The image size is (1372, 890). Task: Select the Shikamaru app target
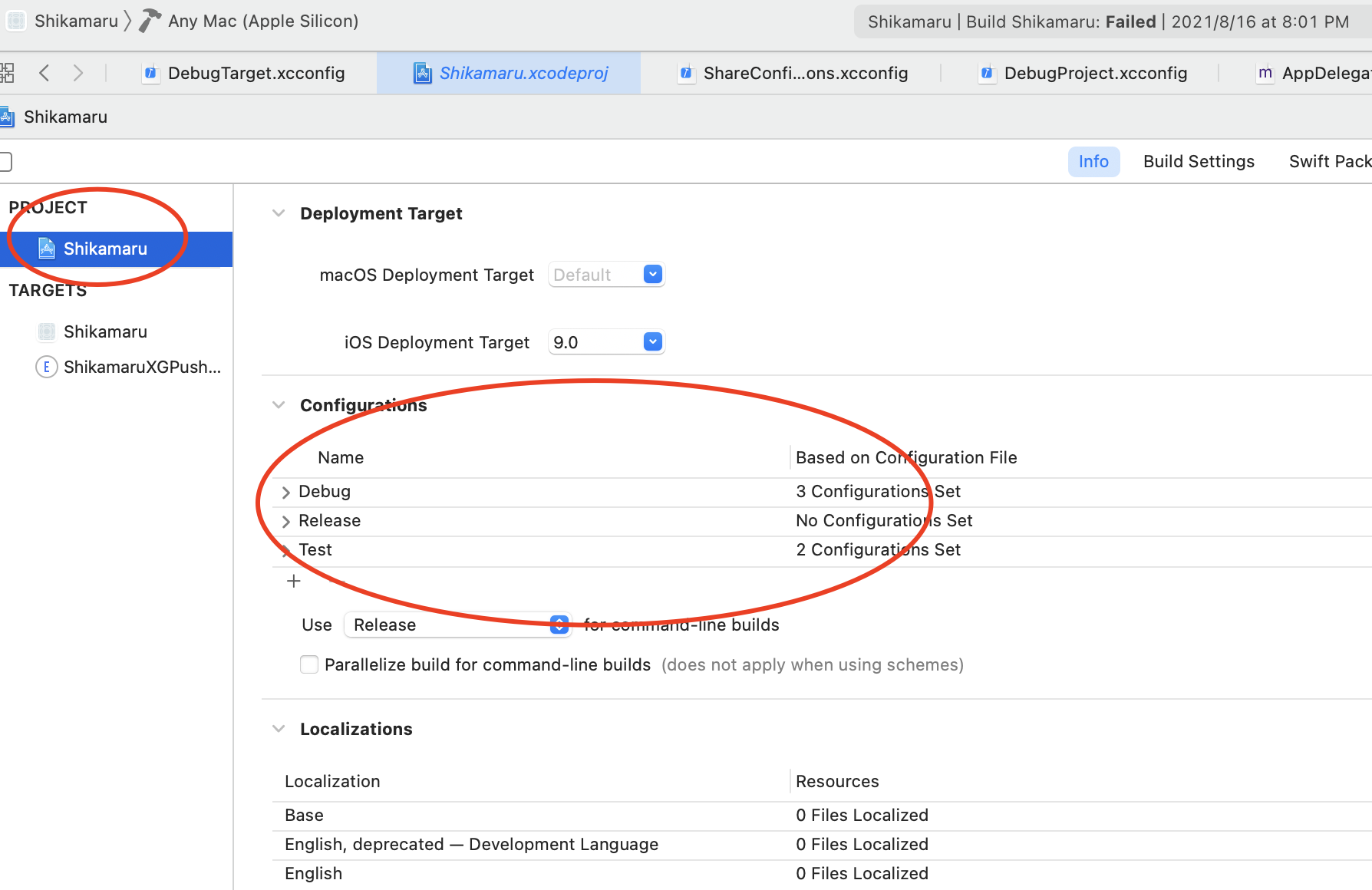(105, 331)
